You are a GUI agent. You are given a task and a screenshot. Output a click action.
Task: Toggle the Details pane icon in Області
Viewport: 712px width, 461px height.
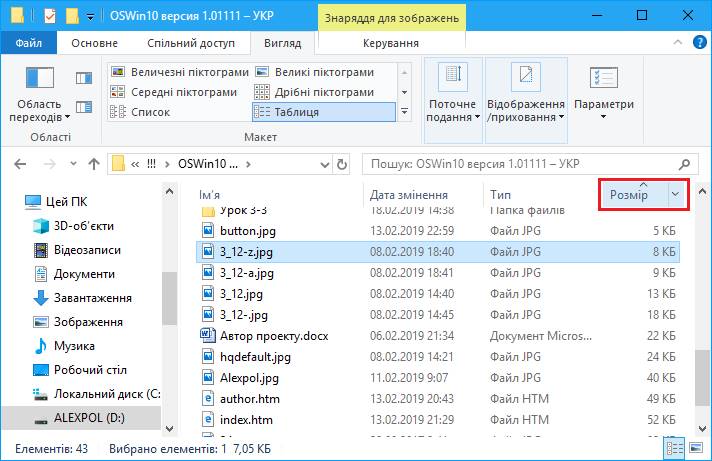(x=84, y=107)
